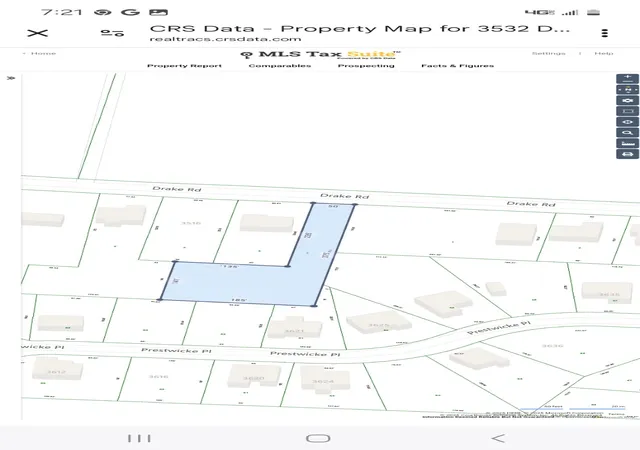Viewport: 640px width, 450px height.
Task: Select the highlighted blue parcel on map
Action: (x=245, y=284)
